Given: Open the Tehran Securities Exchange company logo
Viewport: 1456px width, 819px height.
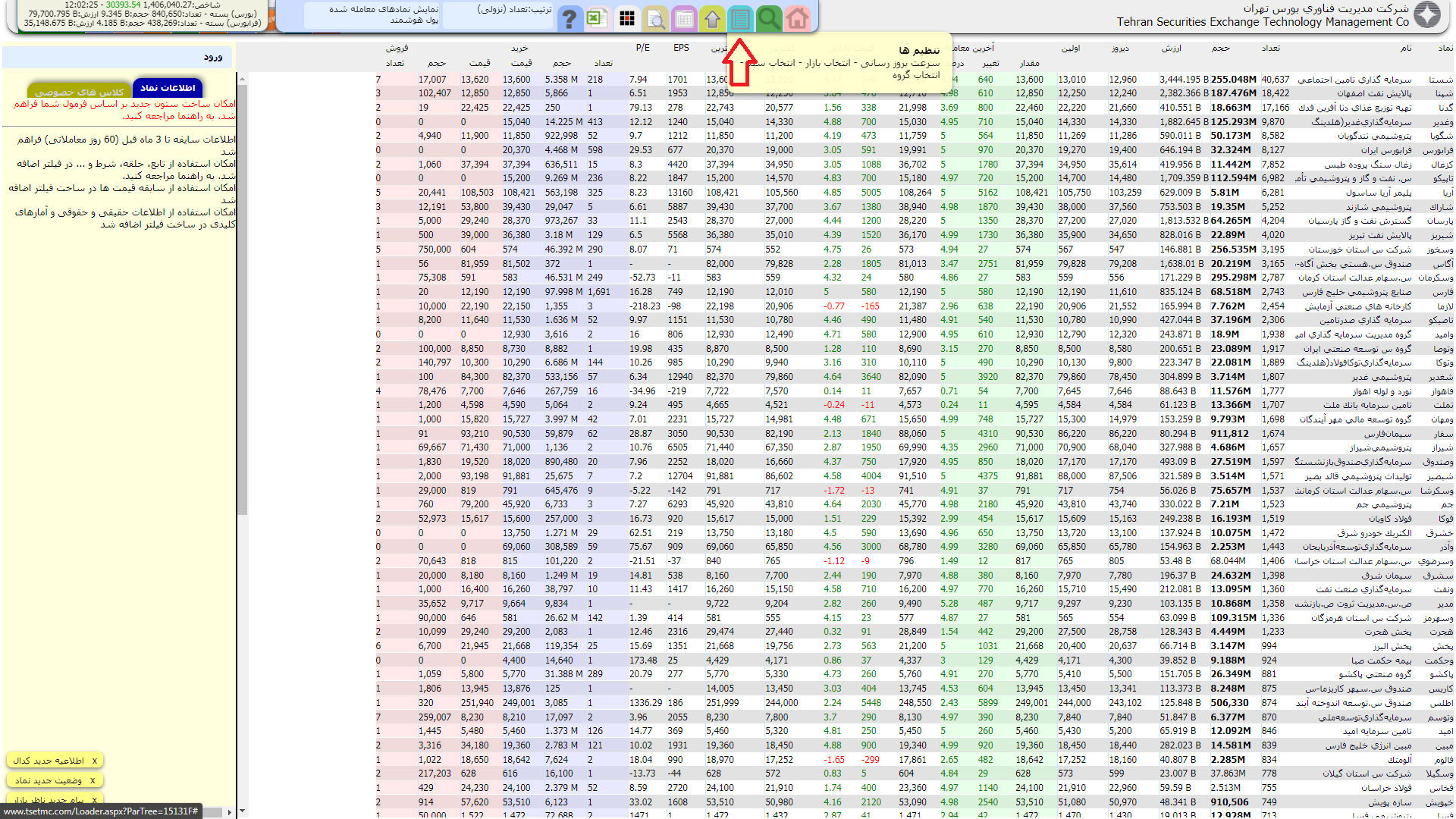Looking at the screenshot, I should [1427, 15].
